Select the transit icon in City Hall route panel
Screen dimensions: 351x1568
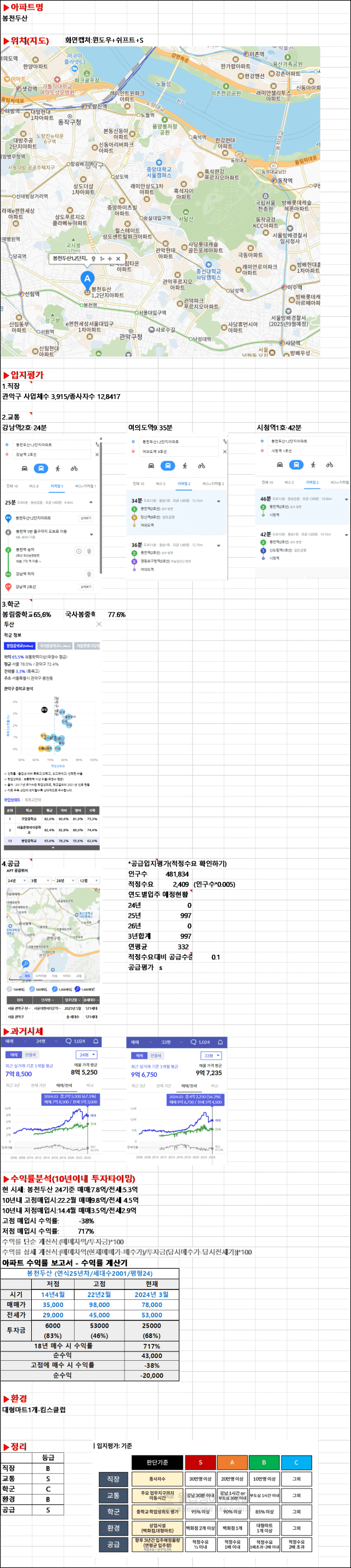pos(296,464)
